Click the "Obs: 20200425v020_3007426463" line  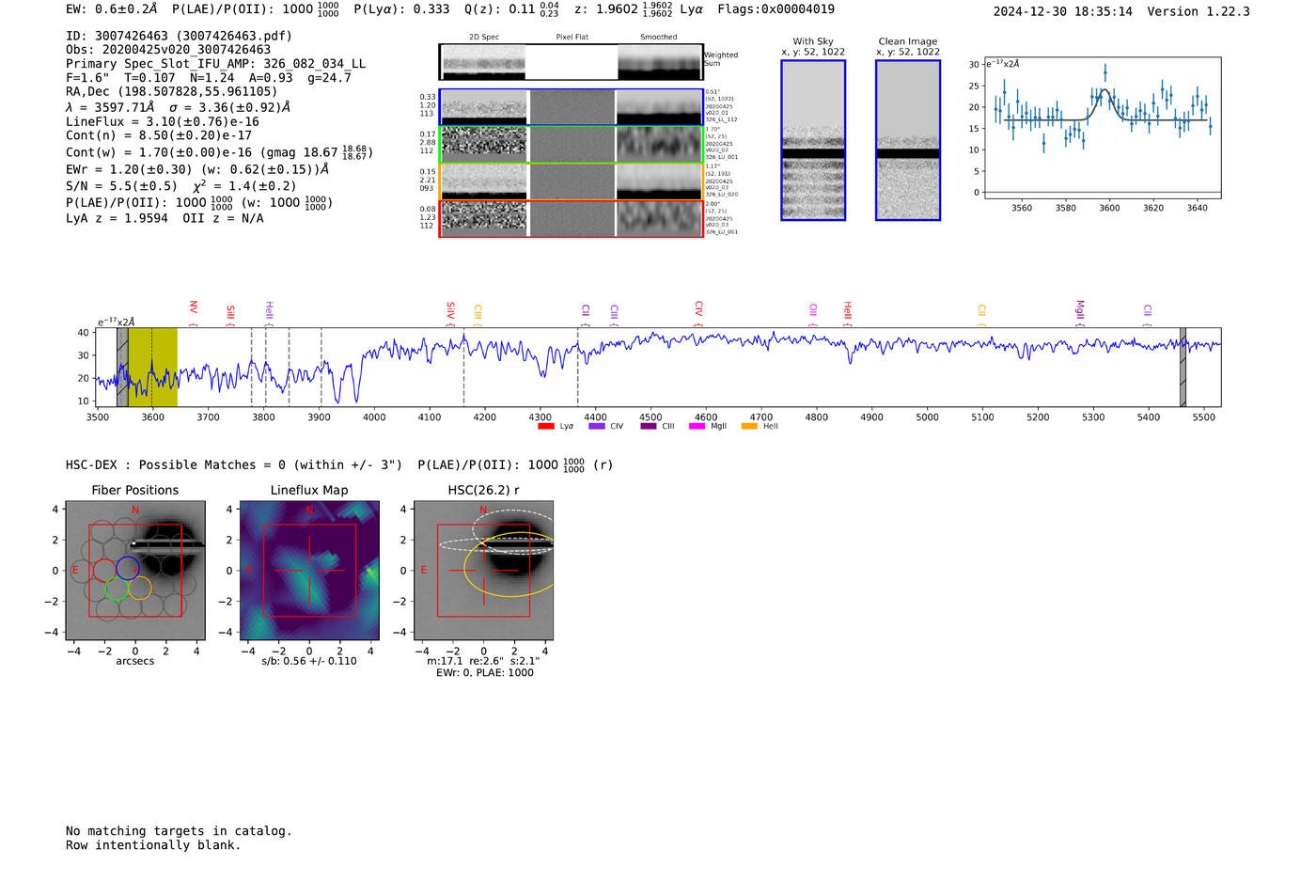[x=168, y=50]
